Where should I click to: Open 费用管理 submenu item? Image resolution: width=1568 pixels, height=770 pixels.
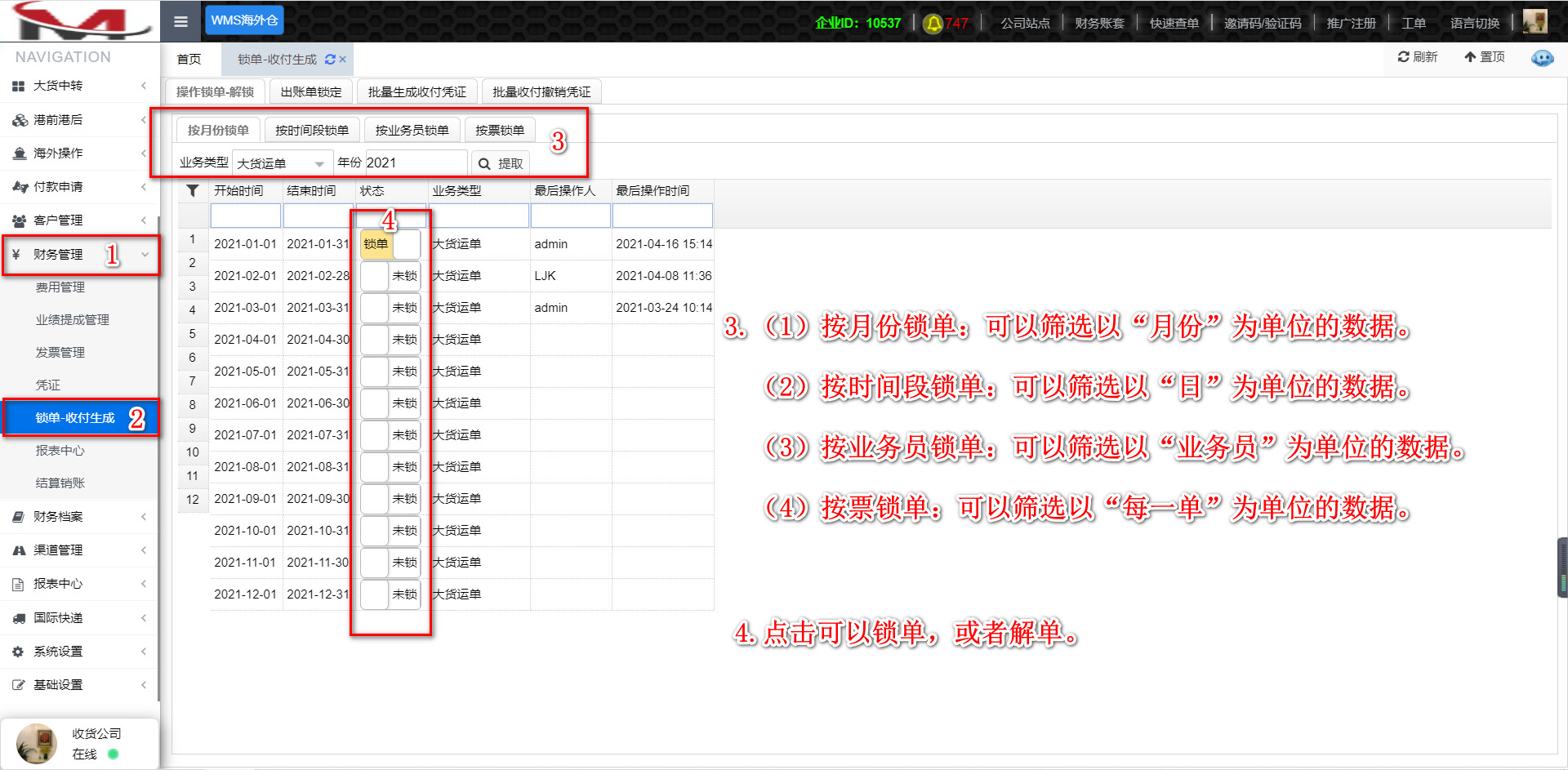click(60, 287)
